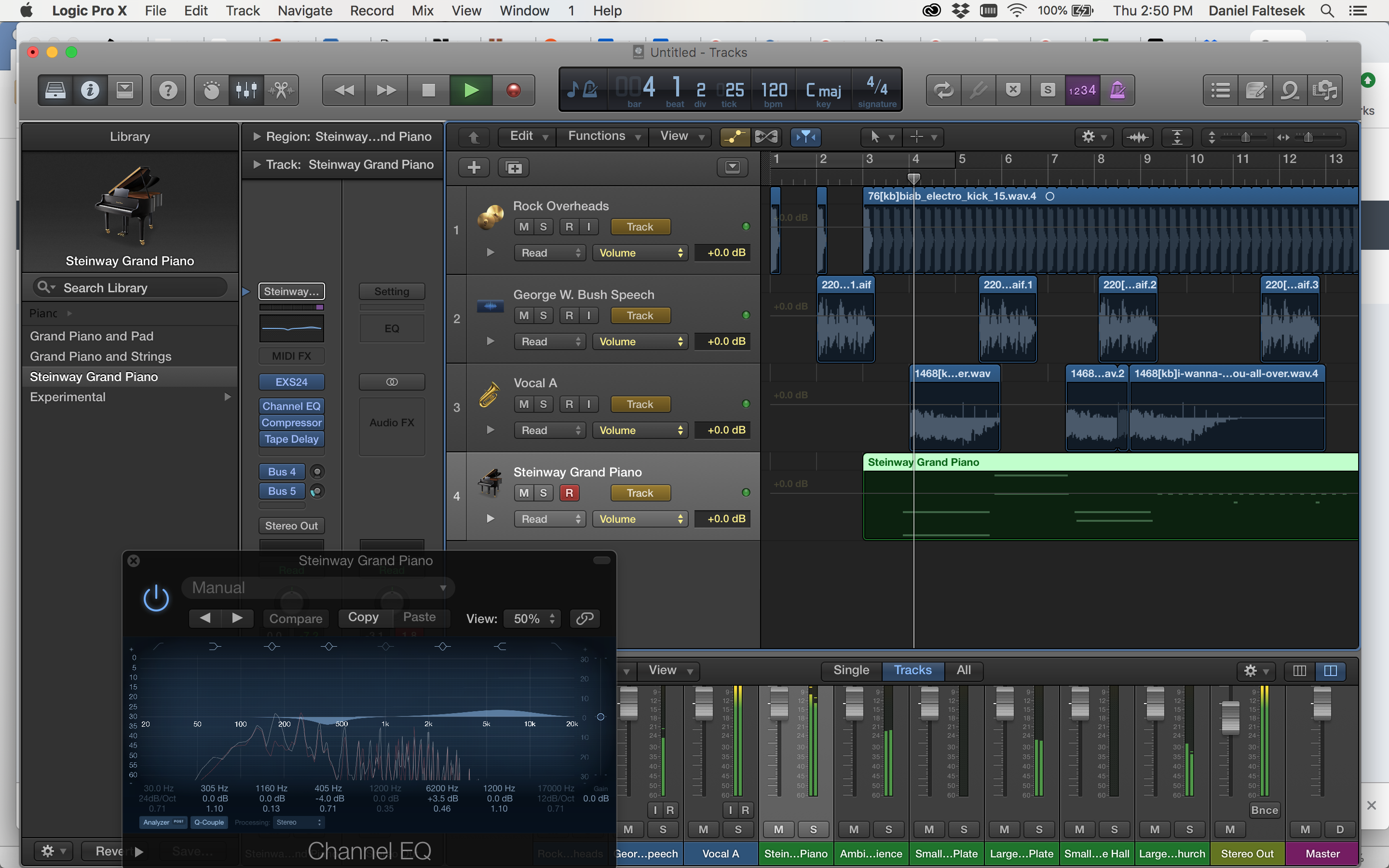The width and height of the screenshot is (1389, 868).
Task: Open waveform zoom button
Action: click(x=1138, y=136)
